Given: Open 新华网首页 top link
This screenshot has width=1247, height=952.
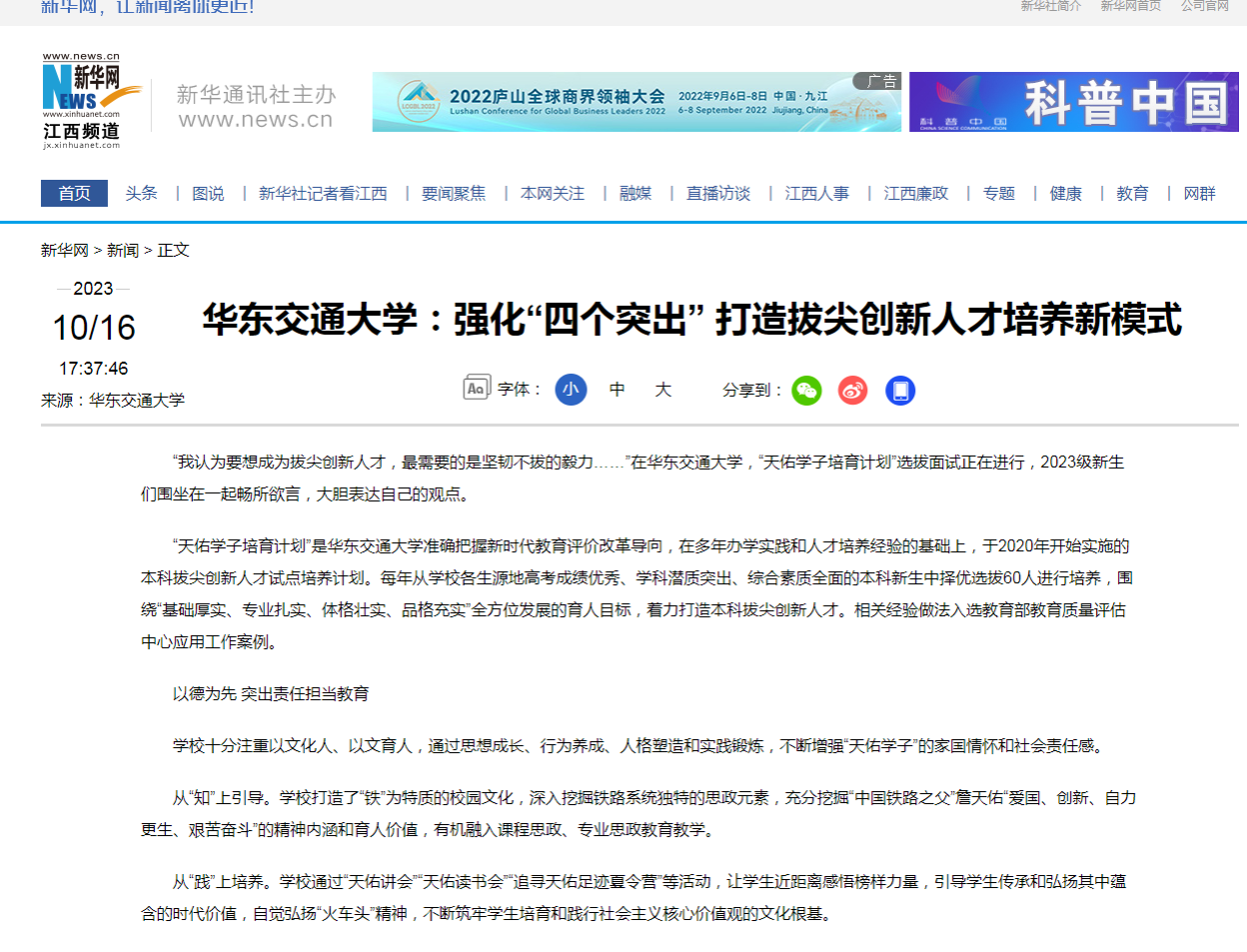Looking at the screenshot, I should 1130,6.
